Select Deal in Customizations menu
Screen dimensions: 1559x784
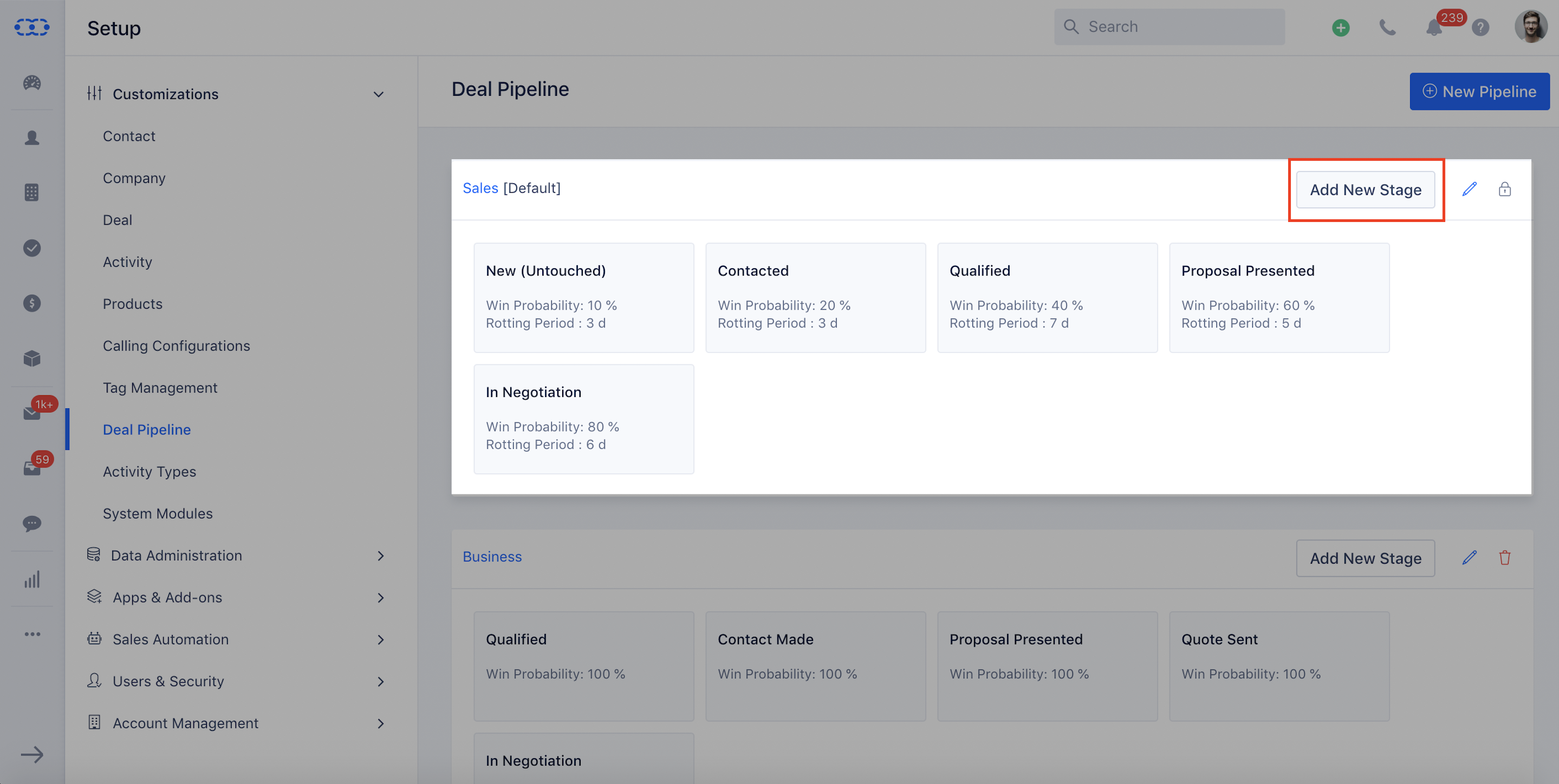(118, 220)
